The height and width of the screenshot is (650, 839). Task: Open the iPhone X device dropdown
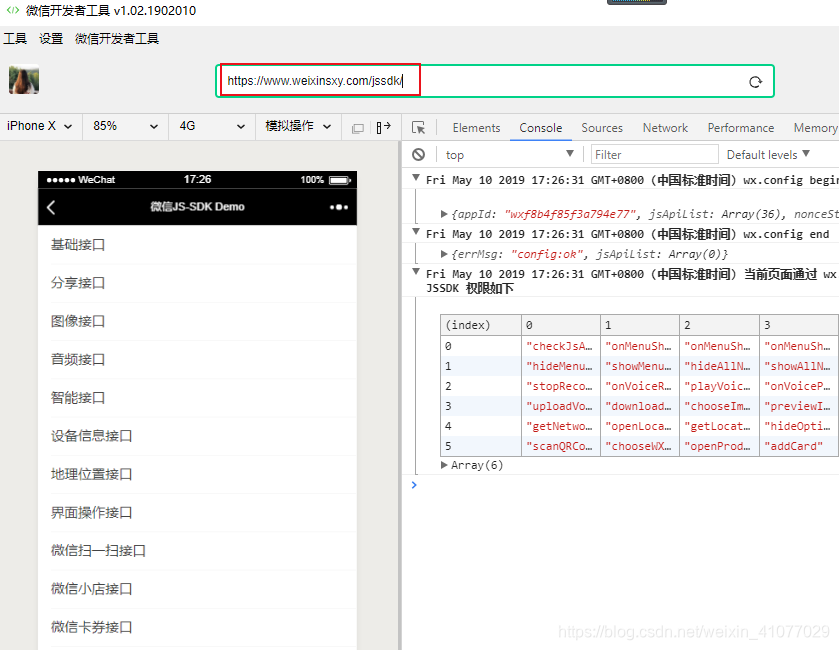(40, 126)
